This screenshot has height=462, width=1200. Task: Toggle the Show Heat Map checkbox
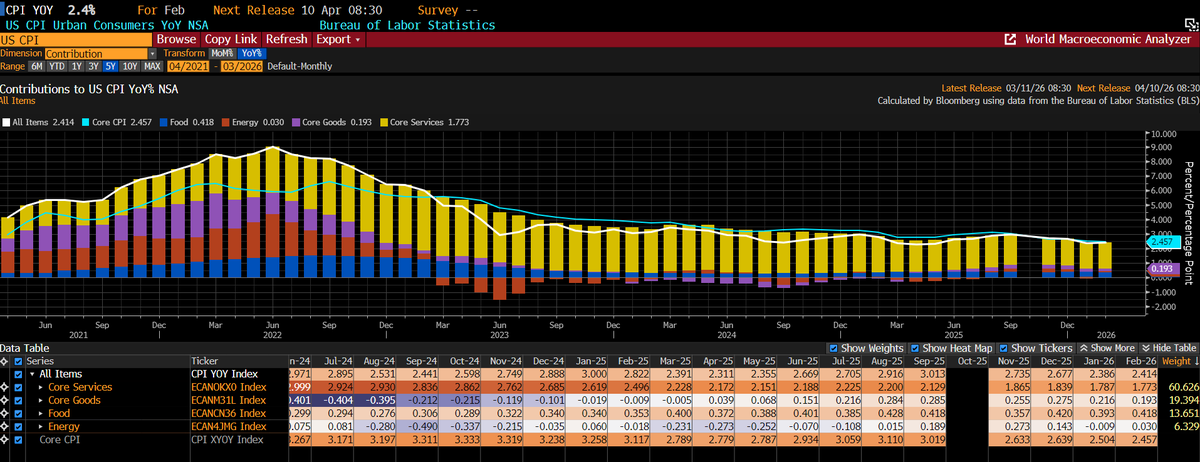tap(914, 347)
